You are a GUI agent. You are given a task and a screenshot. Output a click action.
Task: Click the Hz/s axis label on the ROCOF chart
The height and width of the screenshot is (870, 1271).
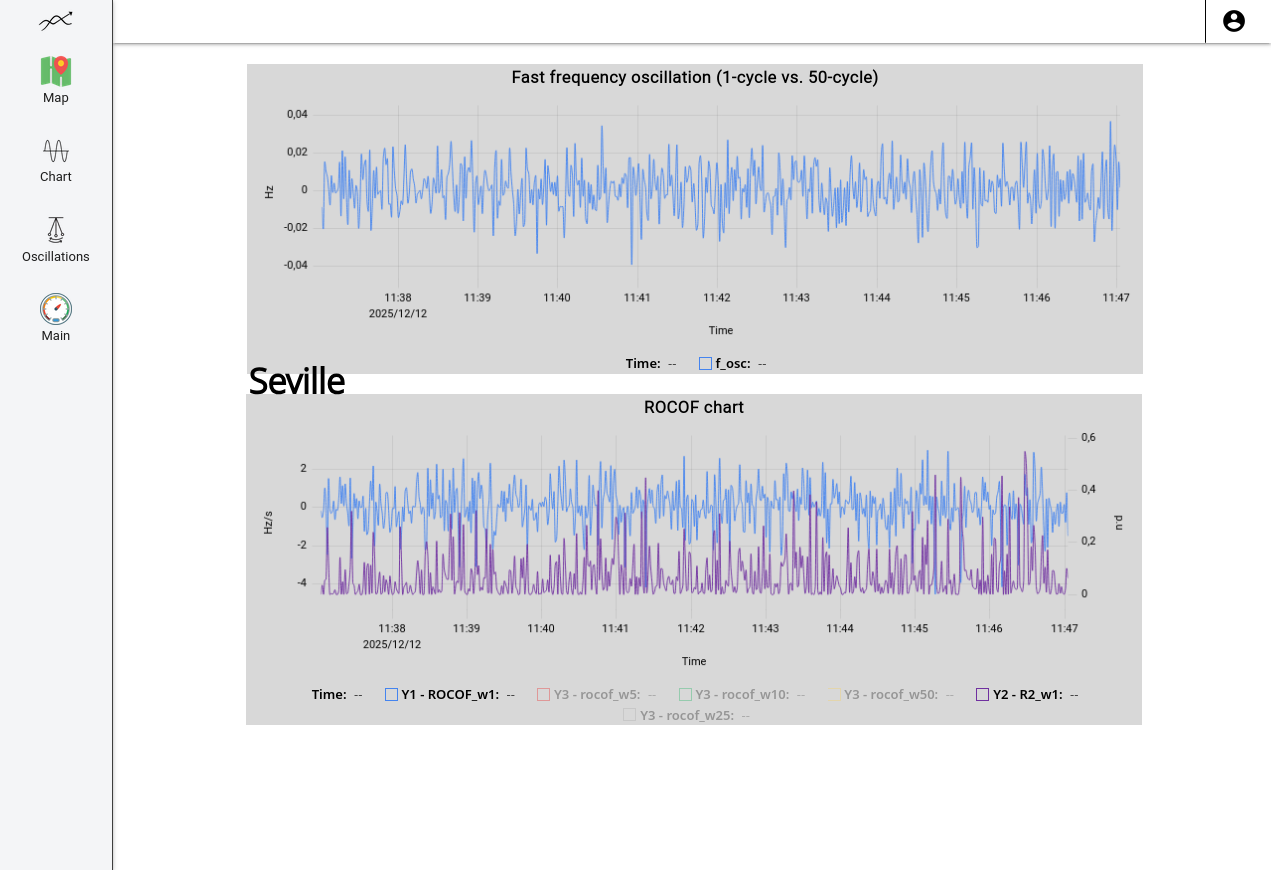click(269, 523)
